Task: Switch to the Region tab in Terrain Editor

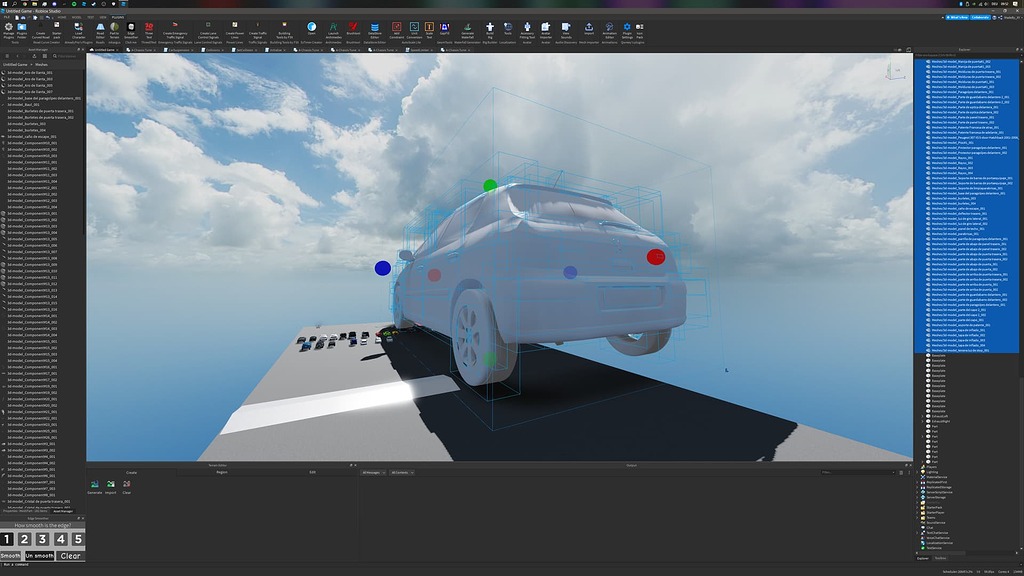Action: (x=221, y=472)
